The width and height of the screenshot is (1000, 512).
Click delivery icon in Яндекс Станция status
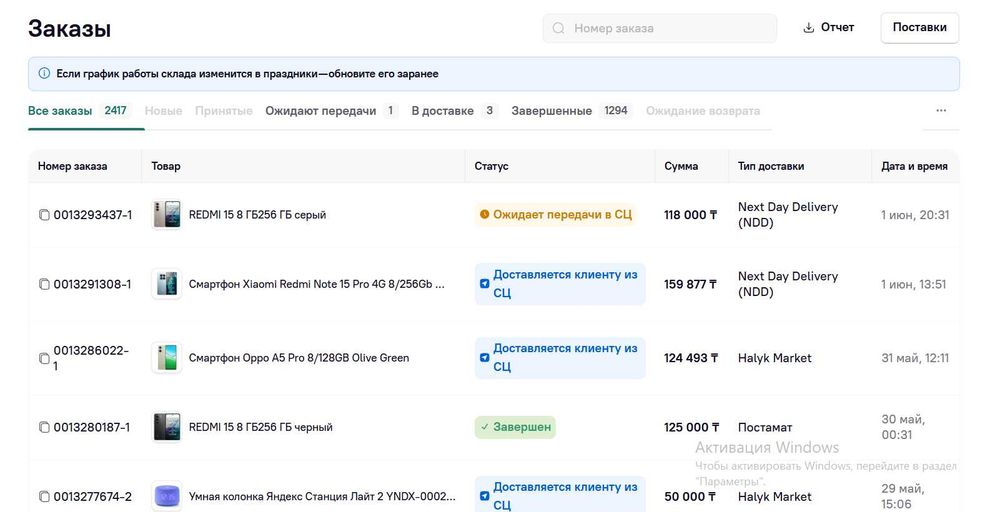click(485, 496)
